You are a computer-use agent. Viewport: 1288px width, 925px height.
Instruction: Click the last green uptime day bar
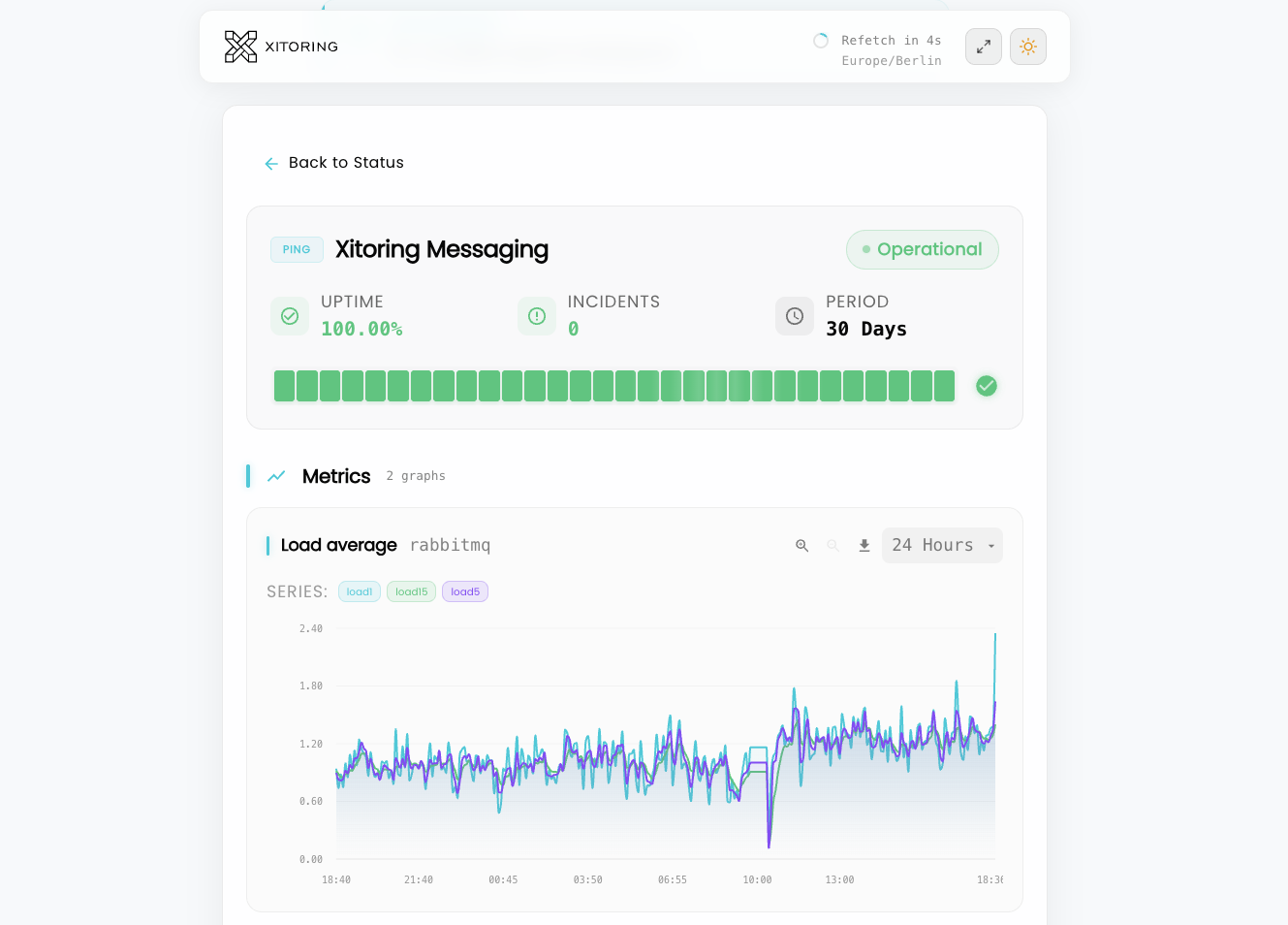coord(944,386)
